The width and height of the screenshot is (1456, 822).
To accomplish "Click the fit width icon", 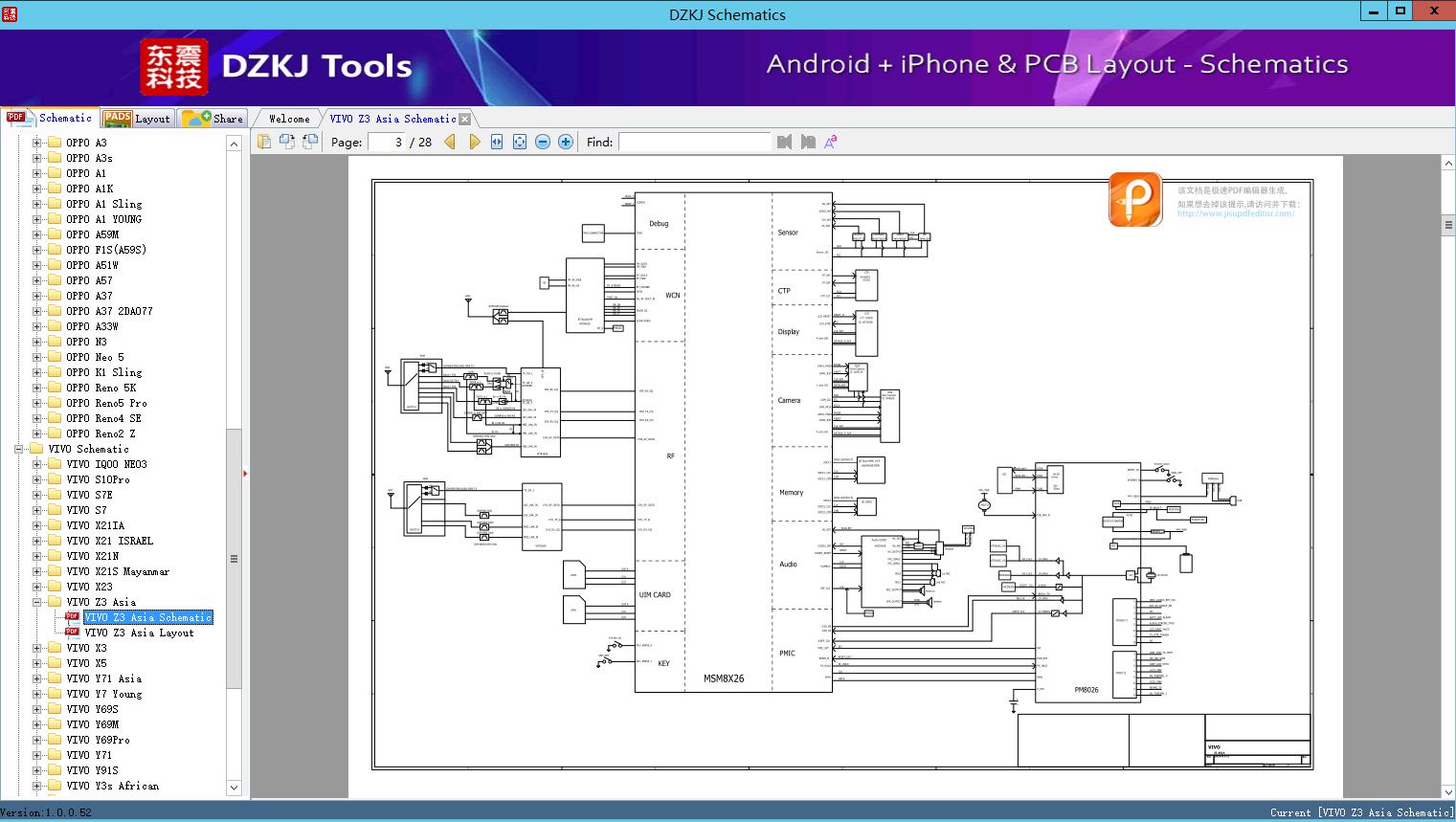I will click(497, 142).
